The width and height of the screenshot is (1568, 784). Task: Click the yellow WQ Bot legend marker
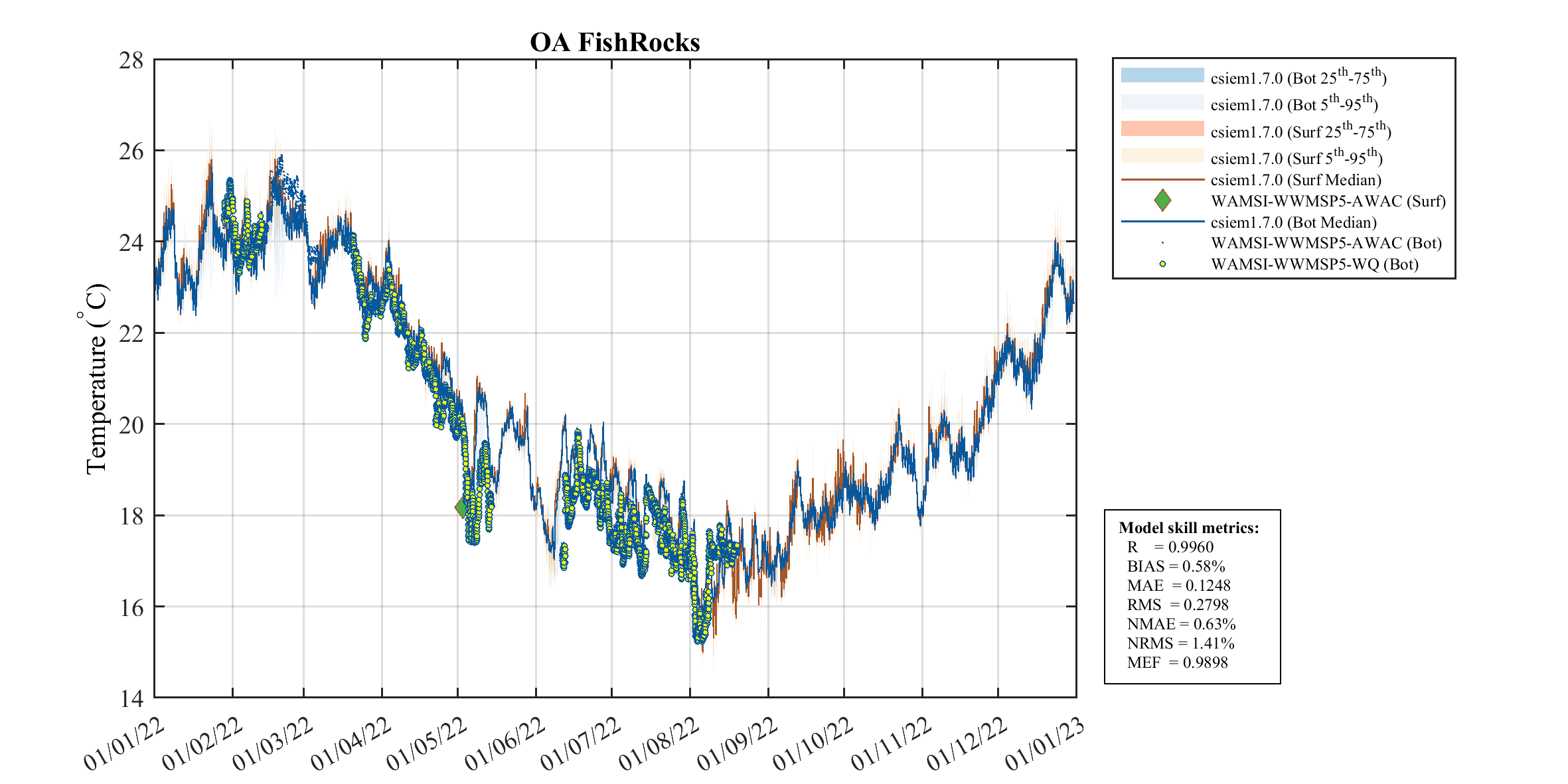[x=1162, y=264]
